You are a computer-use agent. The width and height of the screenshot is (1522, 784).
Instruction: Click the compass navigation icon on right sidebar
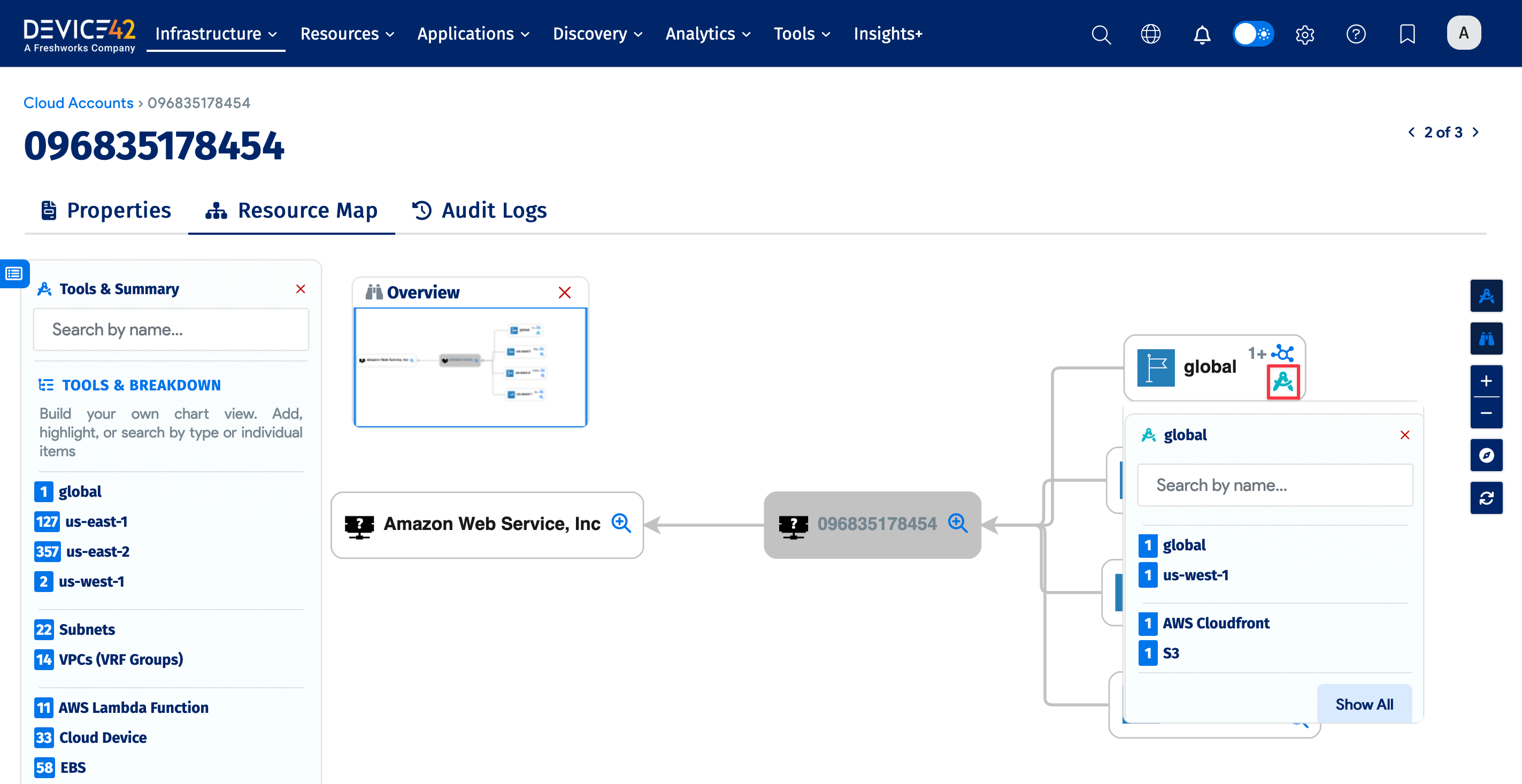click(x=1487, y=455)
